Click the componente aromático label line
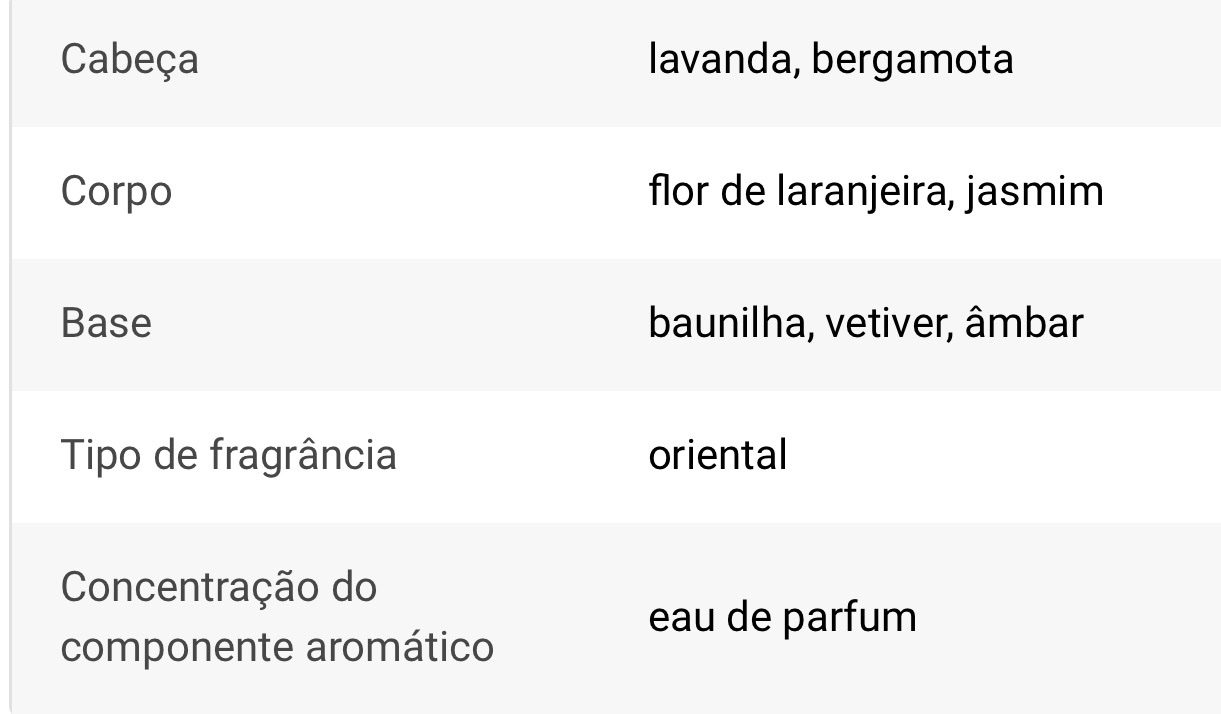The height and width of the screenshot is (714, 1221). coord(277,647)
